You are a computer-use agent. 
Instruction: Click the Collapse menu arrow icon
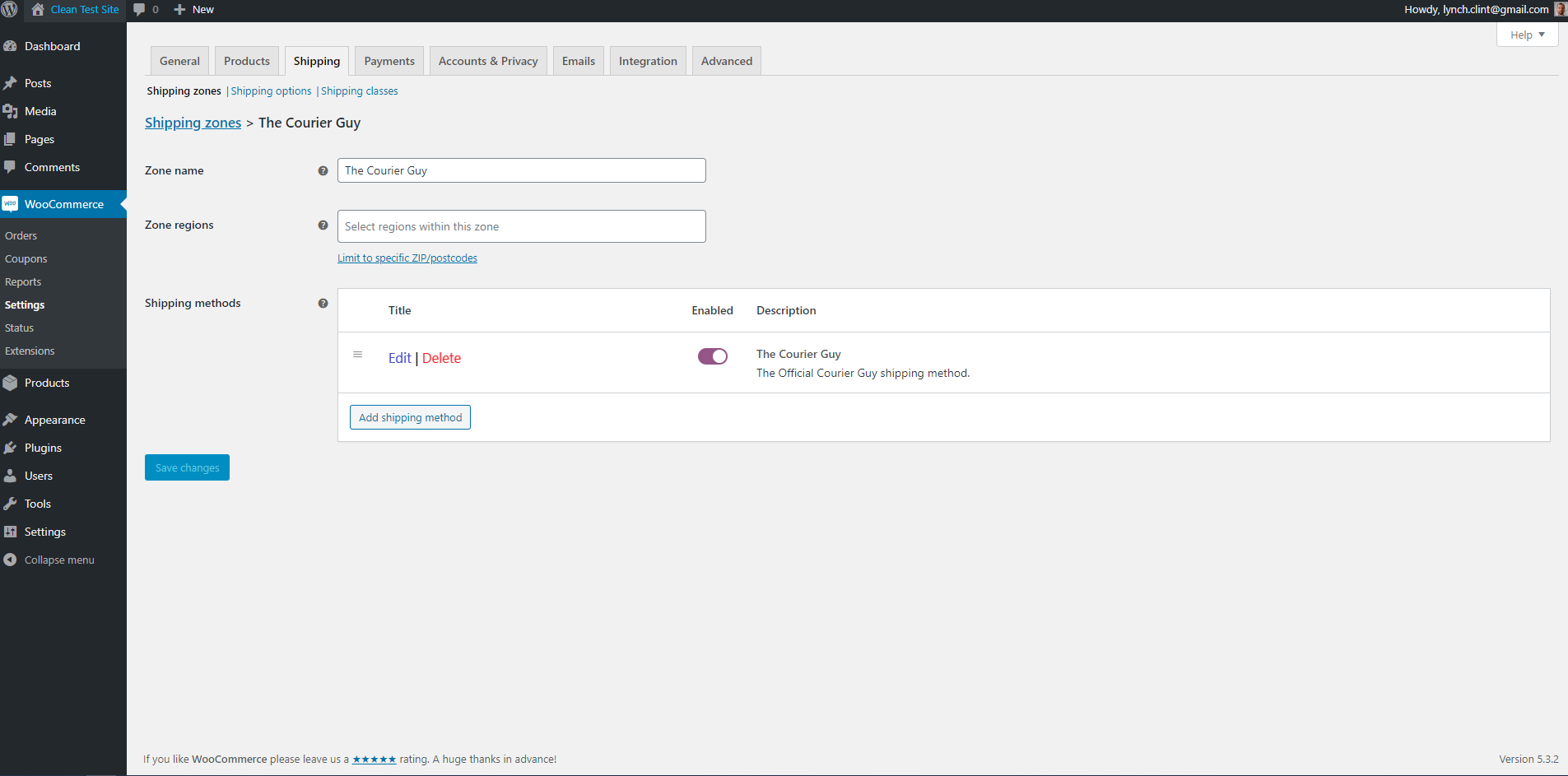pyautogui.click(x=10, y=560)
